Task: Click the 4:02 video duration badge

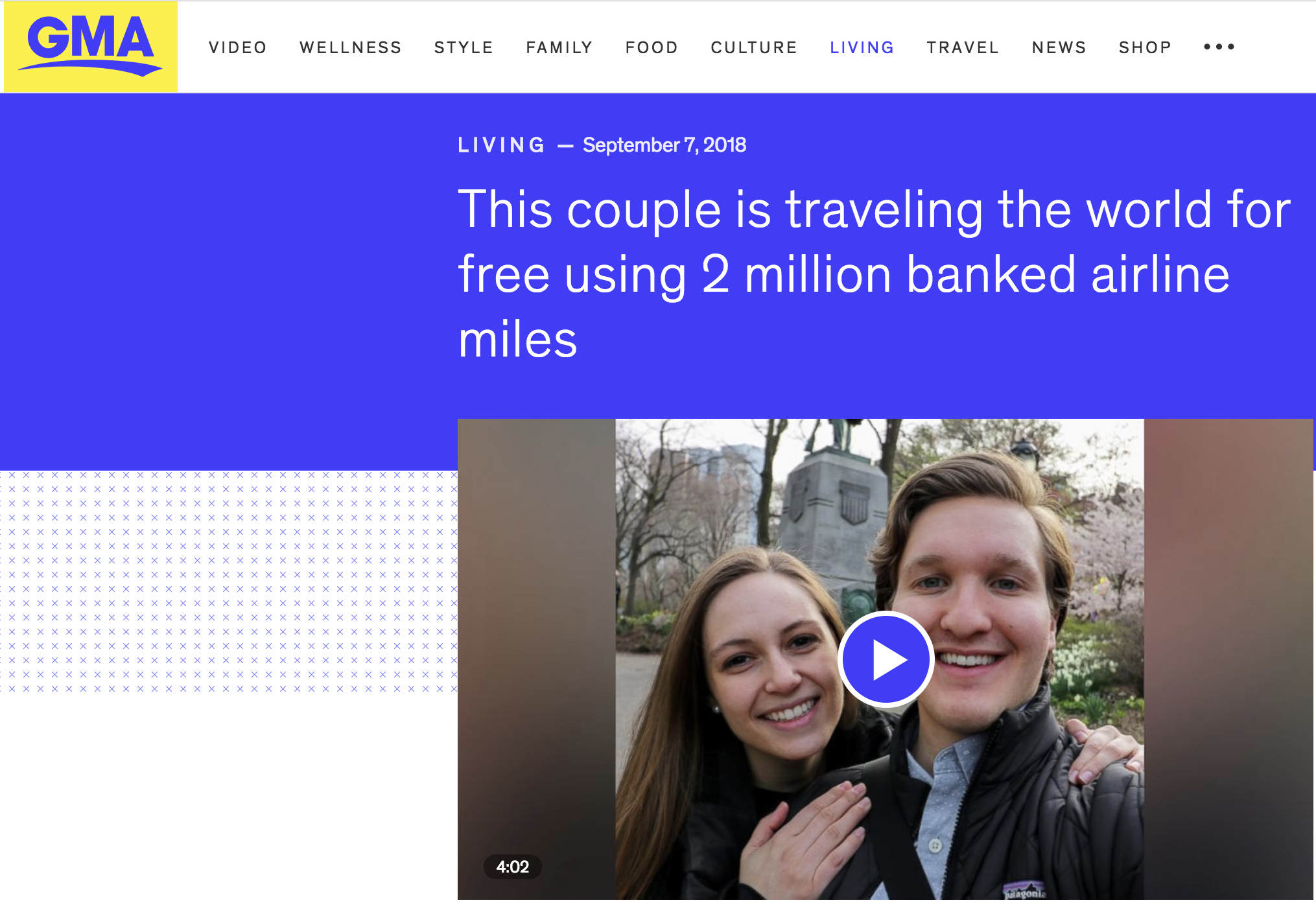Action: pos(512,866)
